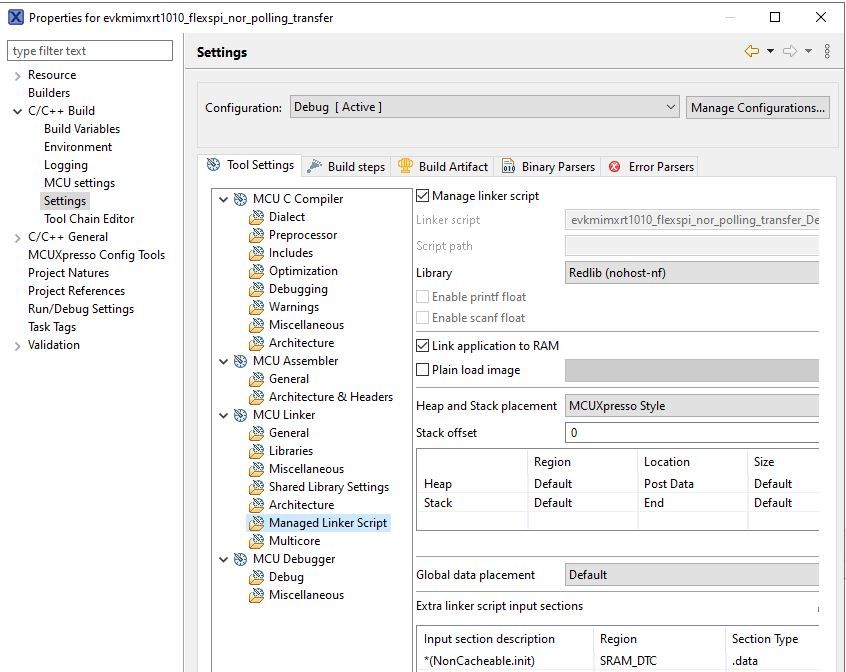The image size is (846, 672).
Task: Open the Error Parsers tab
Action: tap(651, 167)
